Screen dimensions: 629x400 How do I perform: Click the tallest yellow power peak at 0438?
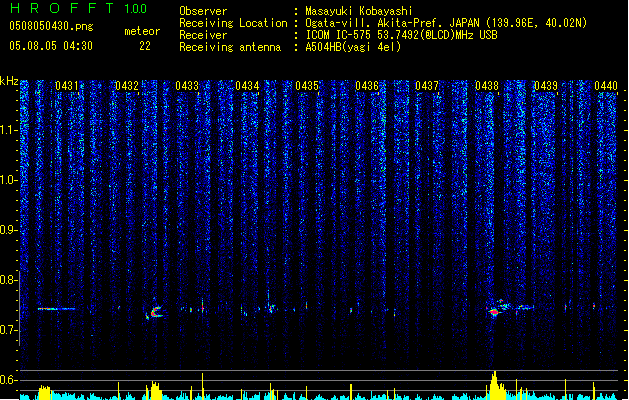pos(495,385)
